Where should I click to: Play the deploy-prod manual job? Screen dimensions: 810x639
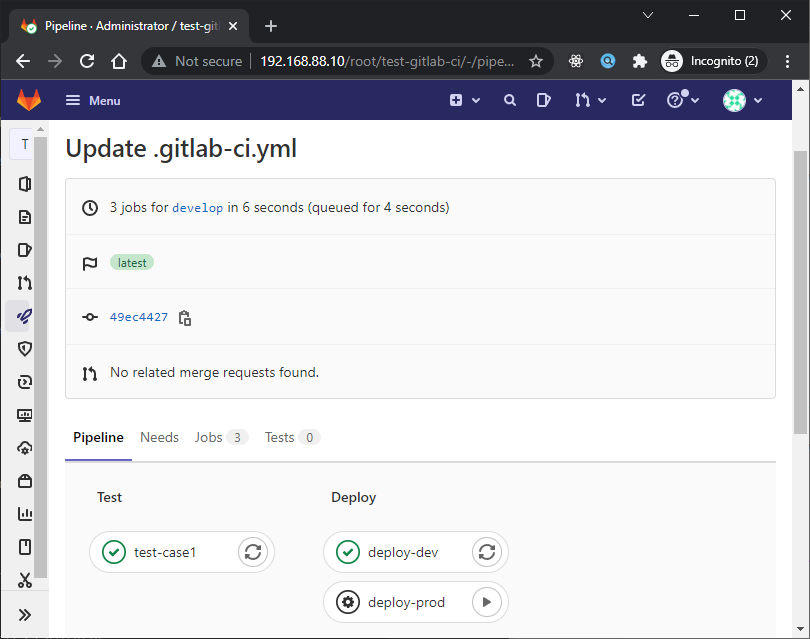click(487, 602)
